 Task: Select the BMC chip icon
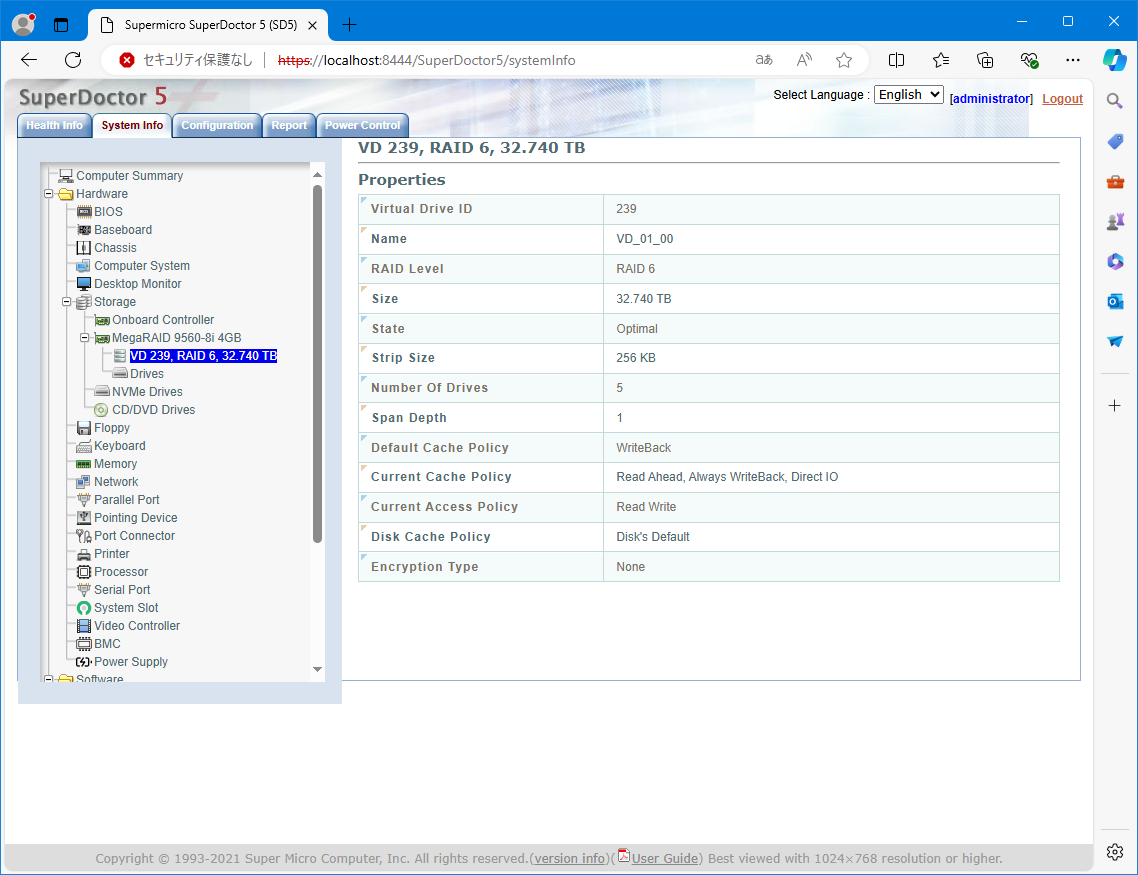pyautogui.click(x=84, y=644)
